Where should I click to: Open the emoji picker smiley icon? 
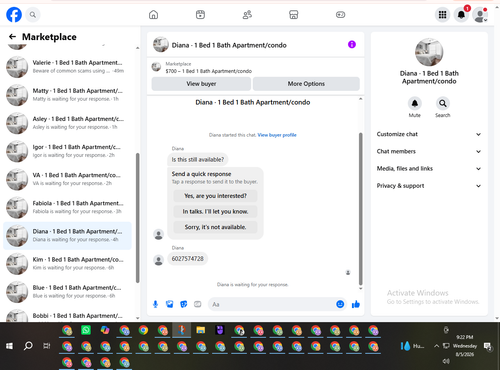[340, 304]
